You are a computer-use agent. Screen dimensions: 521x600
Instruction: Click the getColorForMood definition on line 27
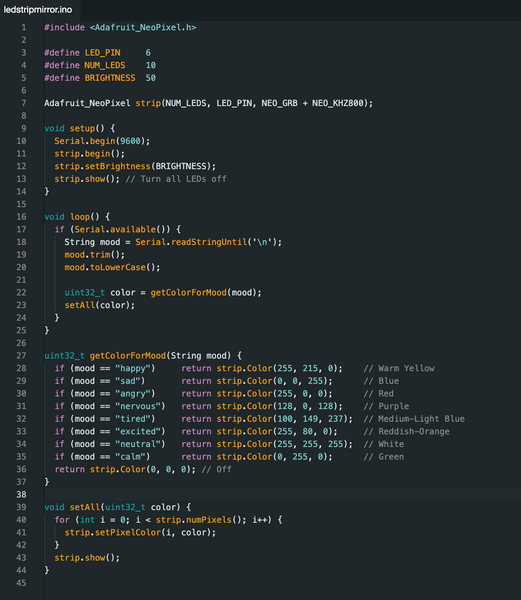point(128,356)
